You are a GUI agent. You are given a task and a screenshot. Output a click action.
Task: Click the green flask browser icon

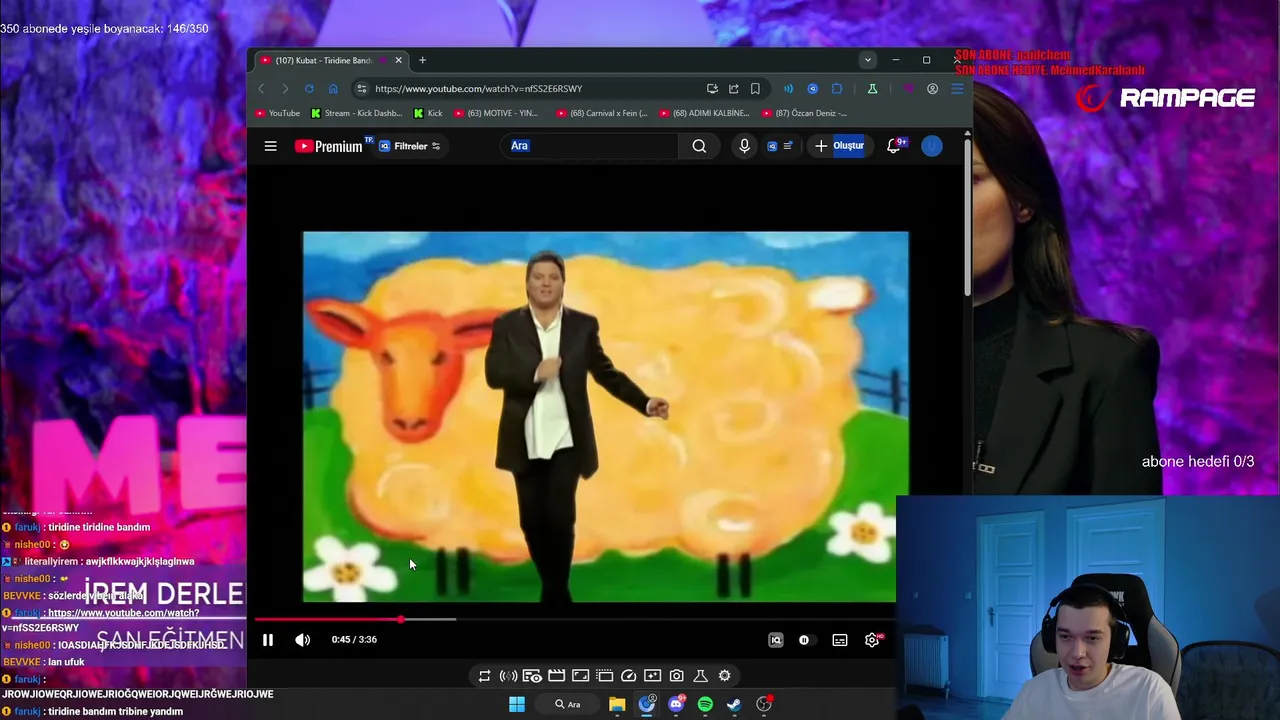coord(872,89)
